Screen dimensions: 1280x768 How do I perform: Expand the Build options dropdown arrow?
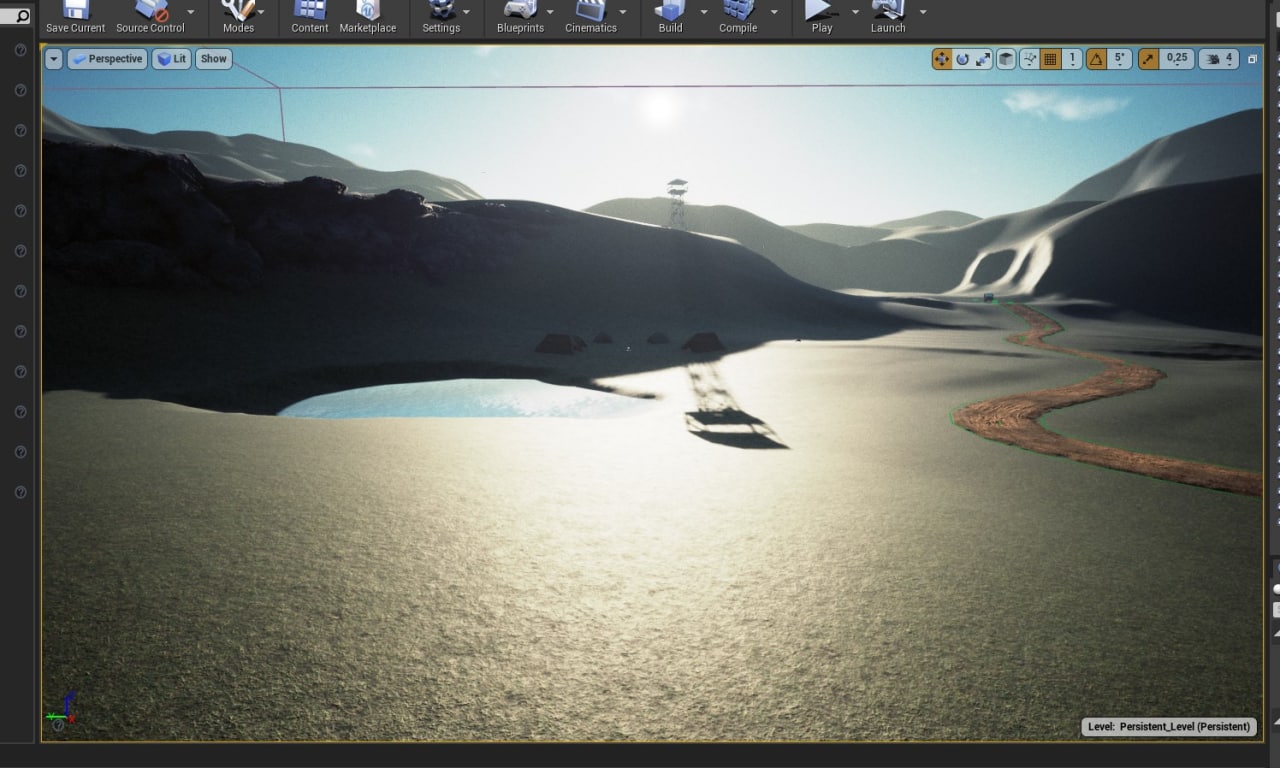click(704, 12)
